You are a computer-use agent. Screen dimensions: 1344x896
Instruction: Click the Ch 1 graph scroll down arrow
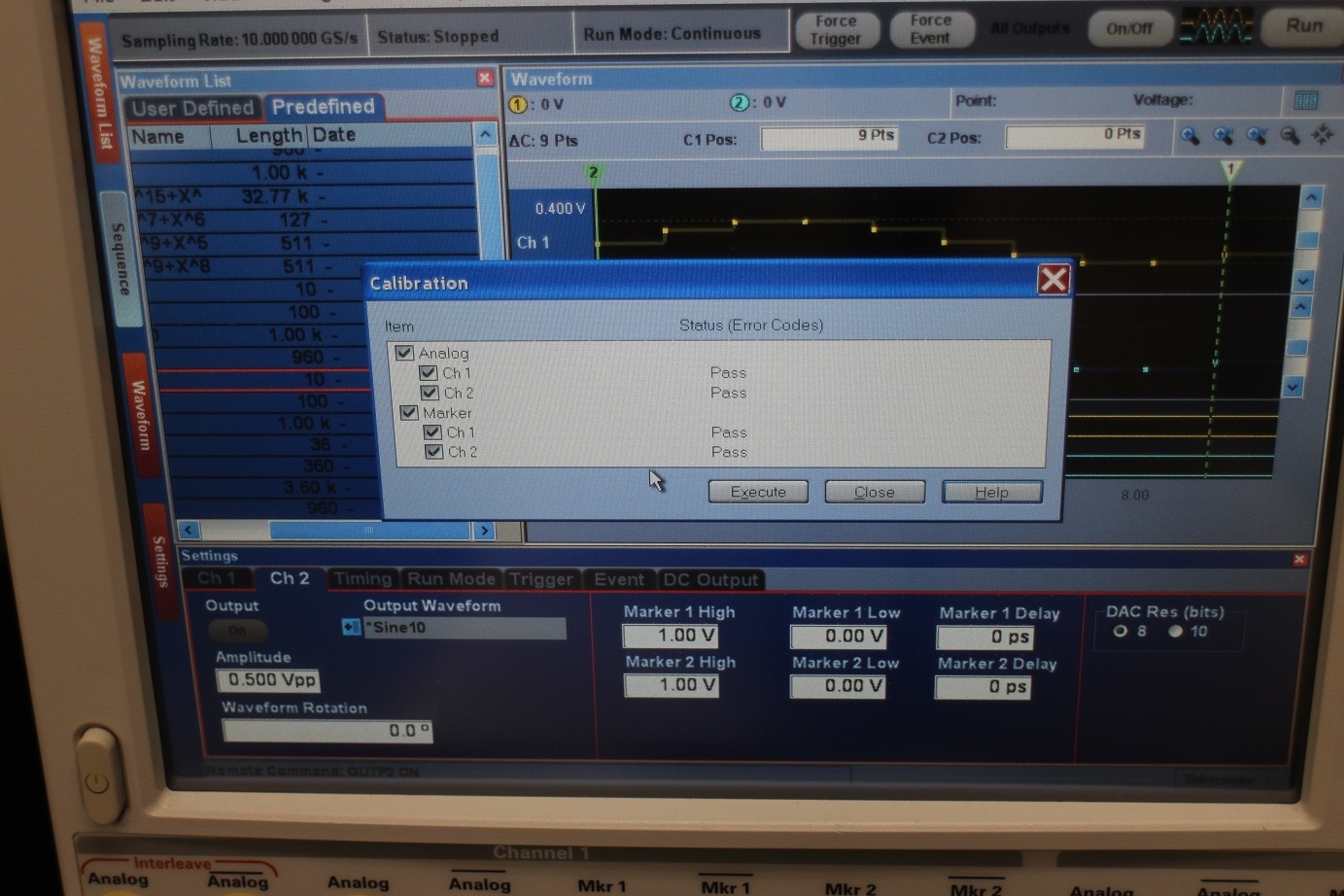[1304, 281]
